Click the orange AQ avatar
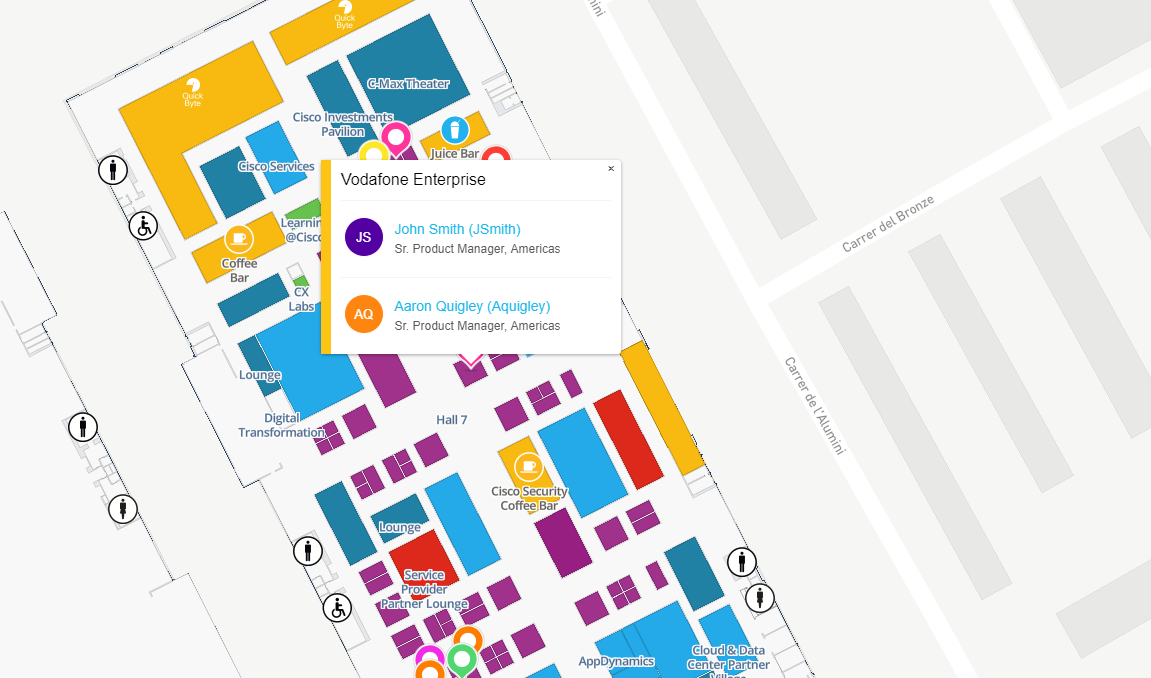1151x678 pixels. pos(364,314)
